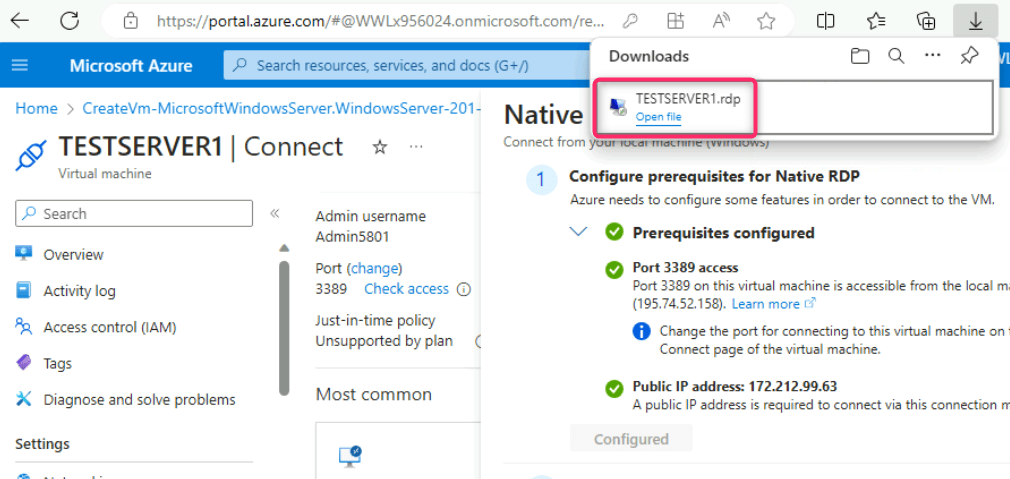Collapse the left sidebar menu
1010x479 pixels.
275,213
